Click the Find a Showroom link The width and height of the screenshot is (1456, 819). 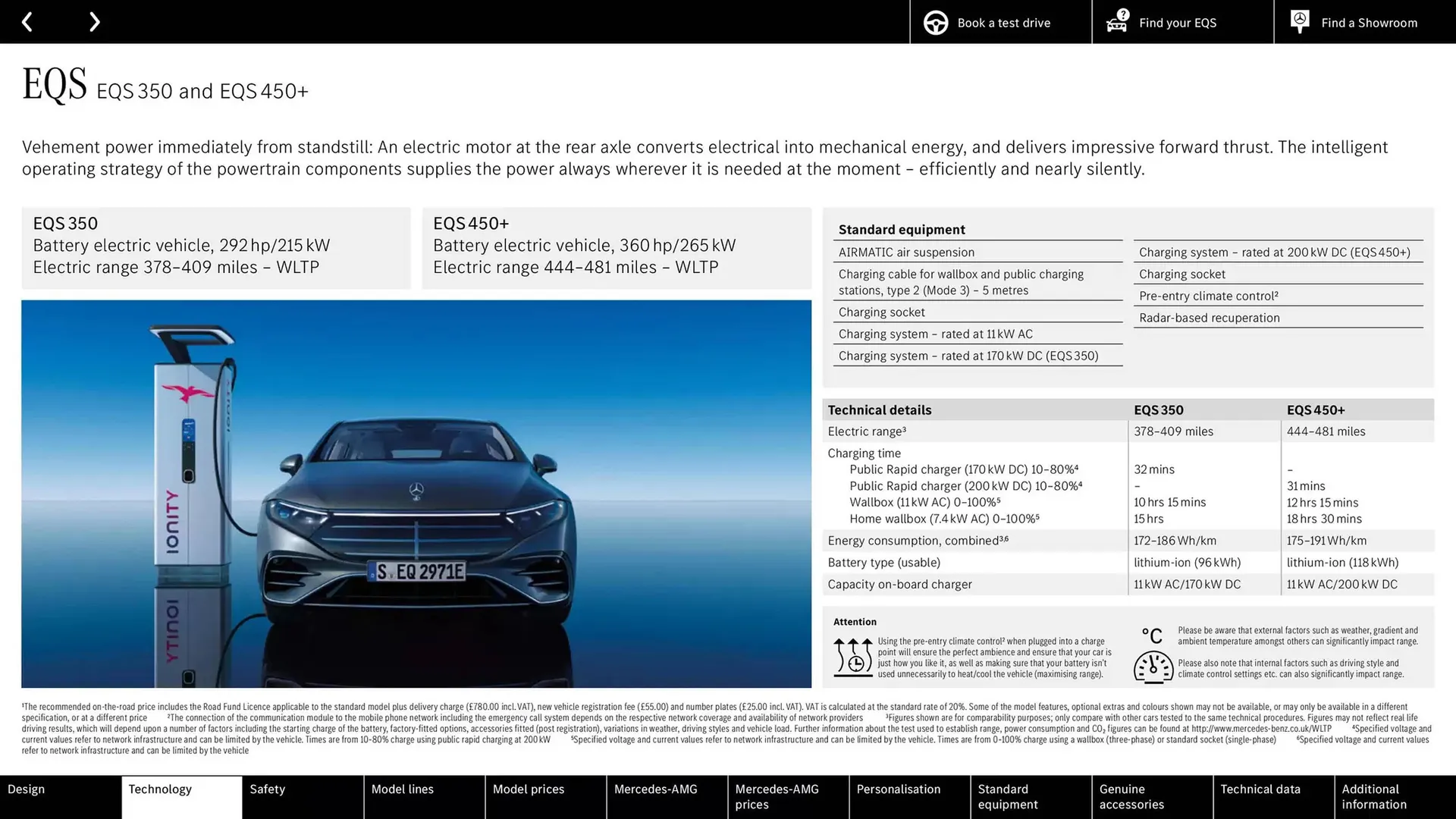[x=1369, y=22]
